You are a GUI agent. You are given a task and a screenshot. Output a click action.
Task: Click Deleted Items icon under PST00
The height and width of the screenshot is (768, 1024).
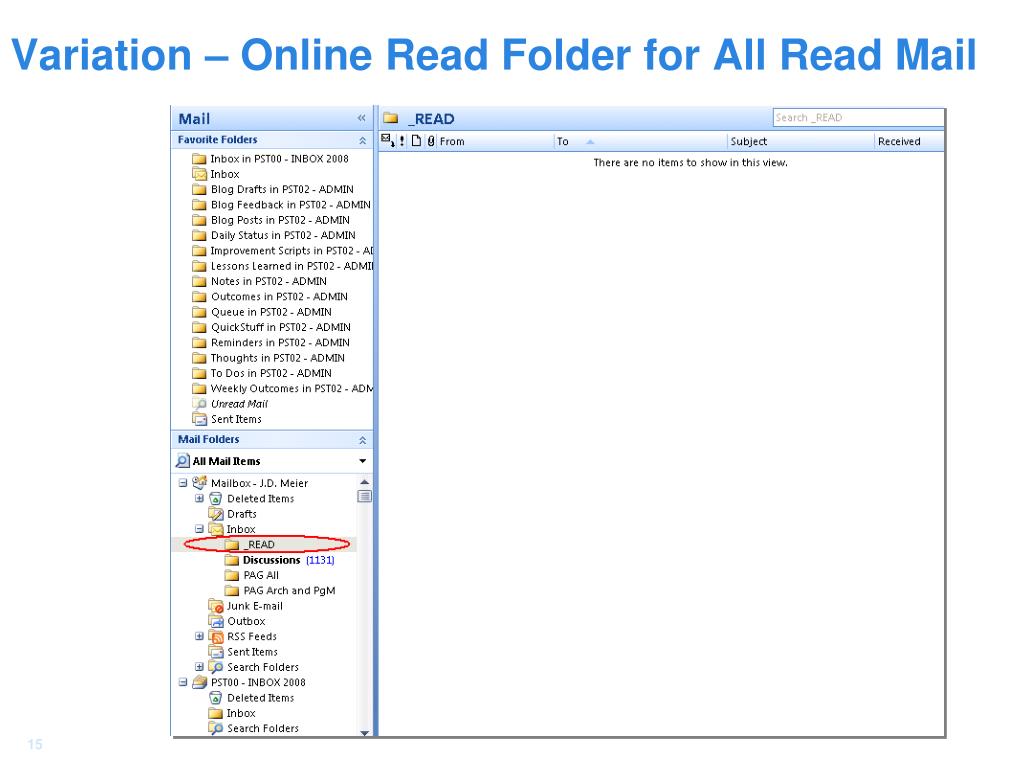point(216,698)
